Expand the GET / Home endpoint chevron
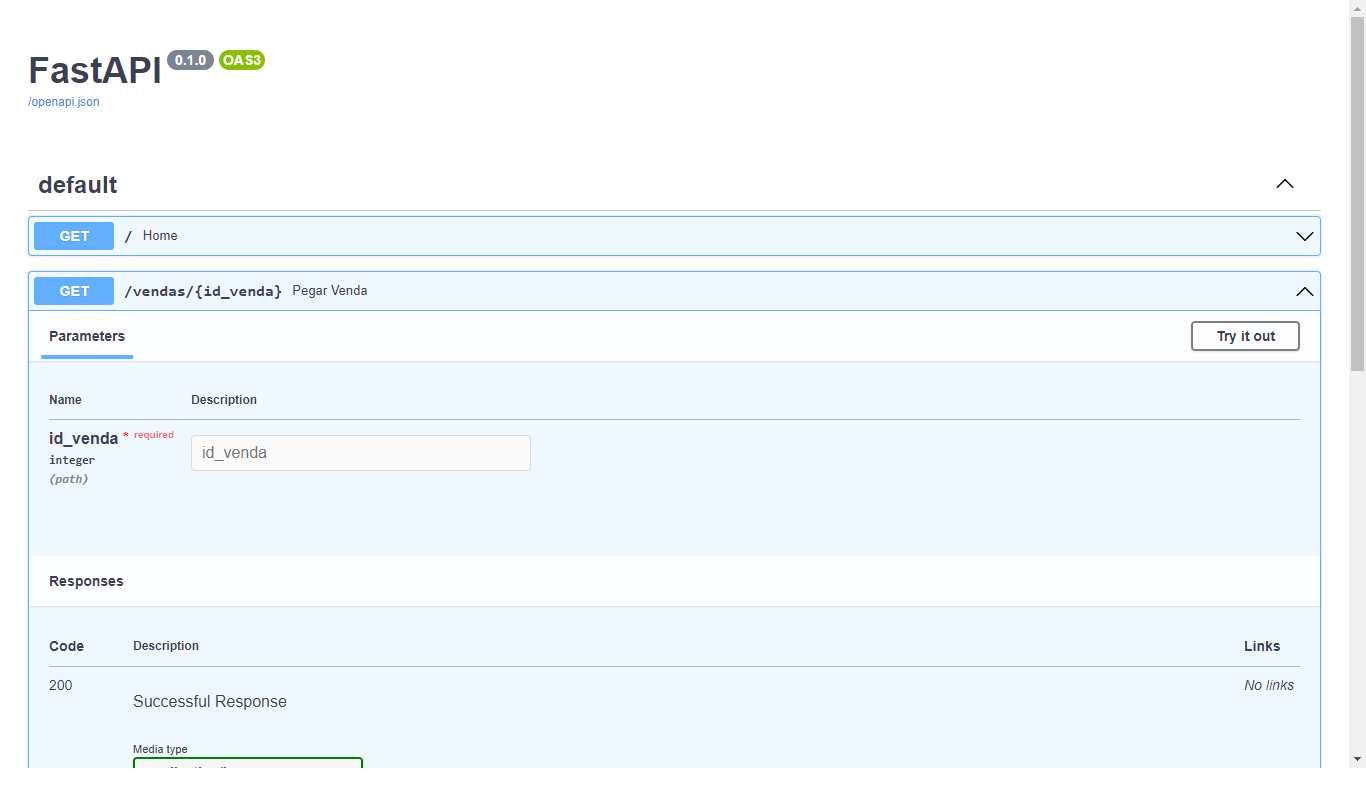 coord(1304,236)
